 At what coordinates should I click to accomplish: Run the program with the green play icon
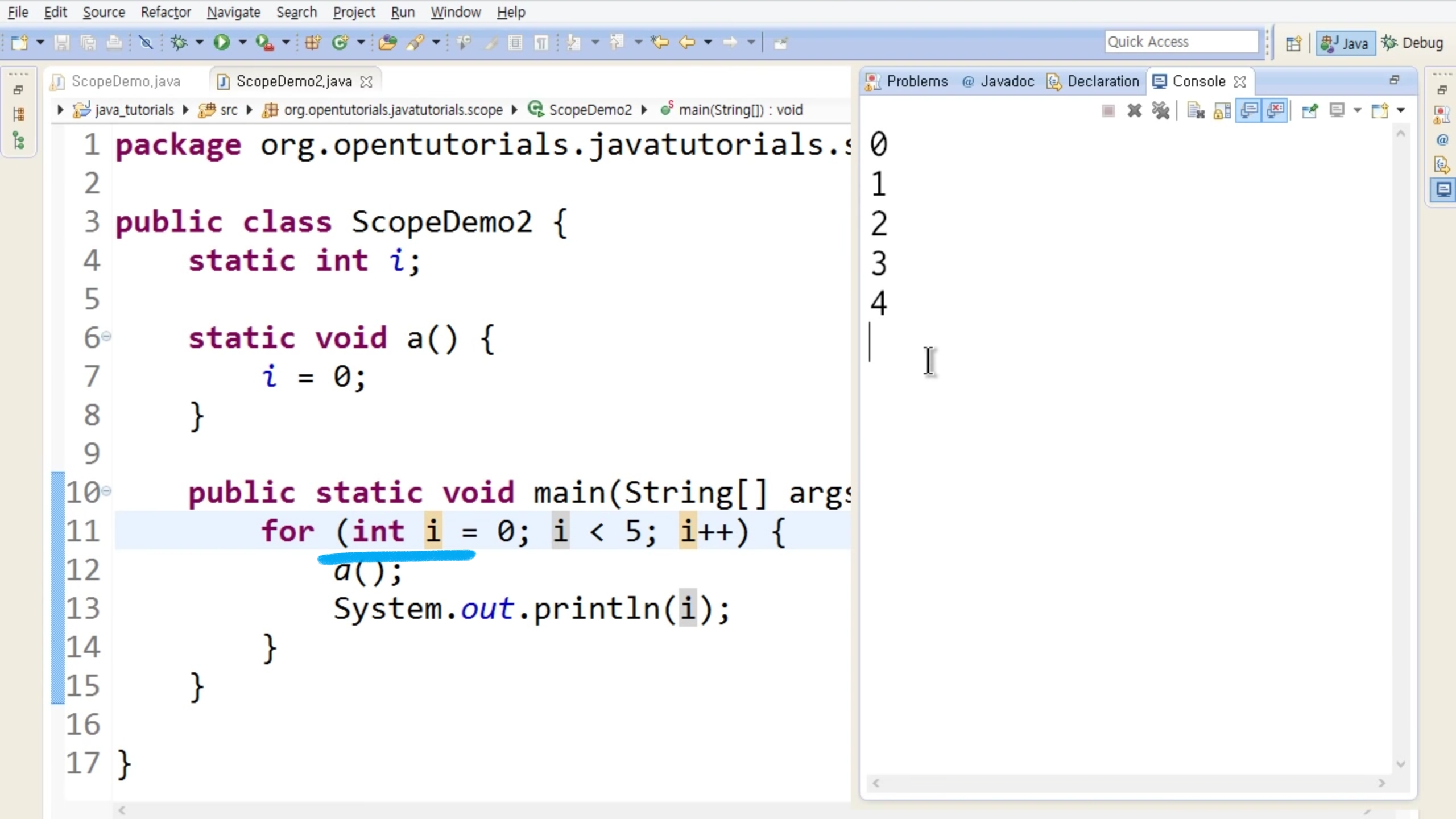click(x=222, y=43)
